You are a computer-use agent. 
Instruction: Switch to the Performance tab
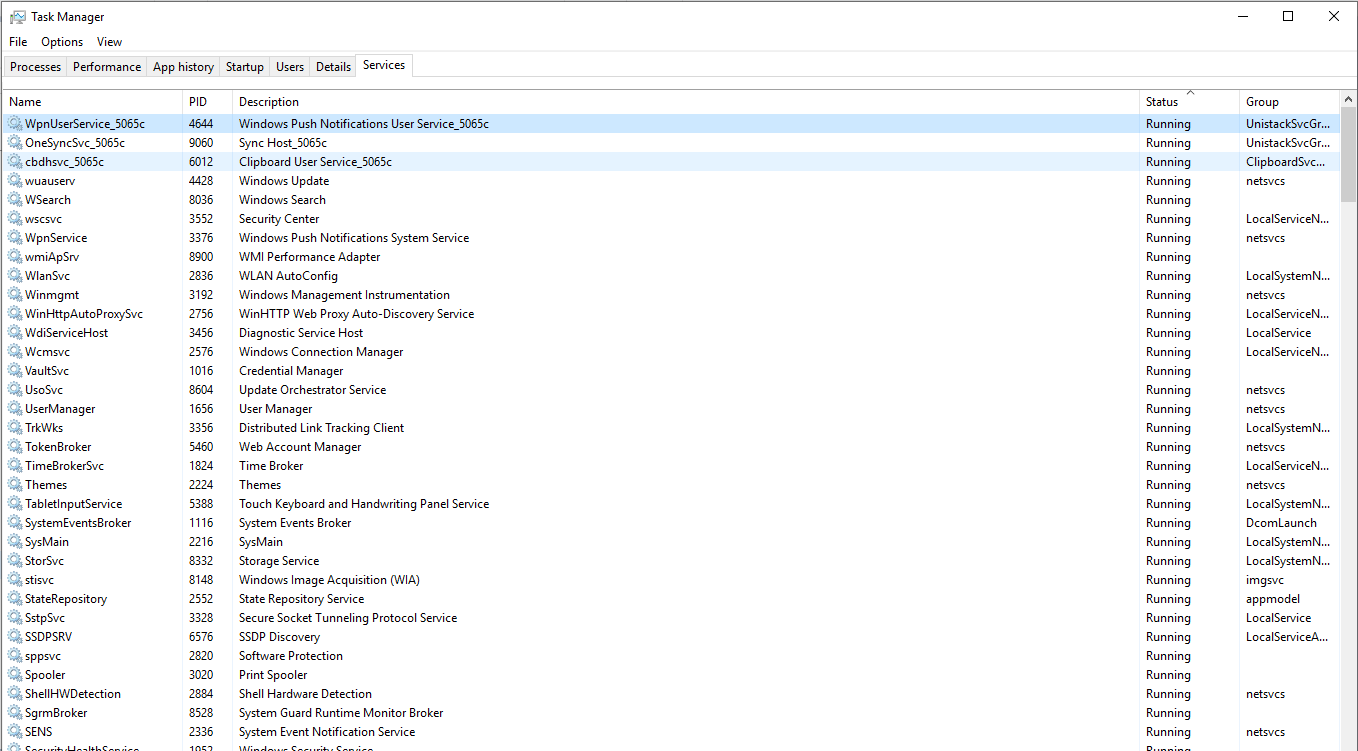(107, 67)
